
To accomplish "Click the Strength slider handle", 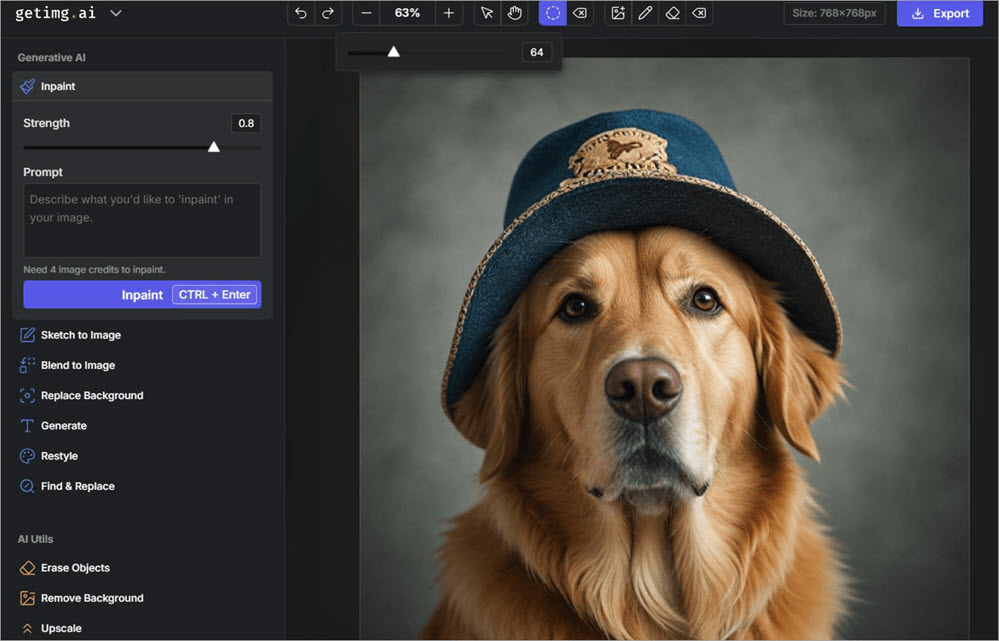I will click(x=214, y=147).
